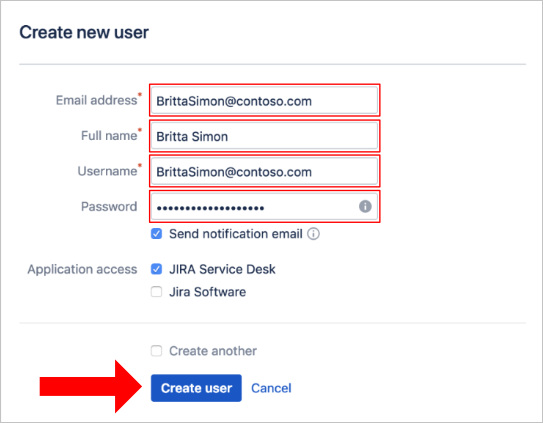Click the JIRA Service Desk label text
543x423 pixels.
pyautogui.click(x=222, y=269)
